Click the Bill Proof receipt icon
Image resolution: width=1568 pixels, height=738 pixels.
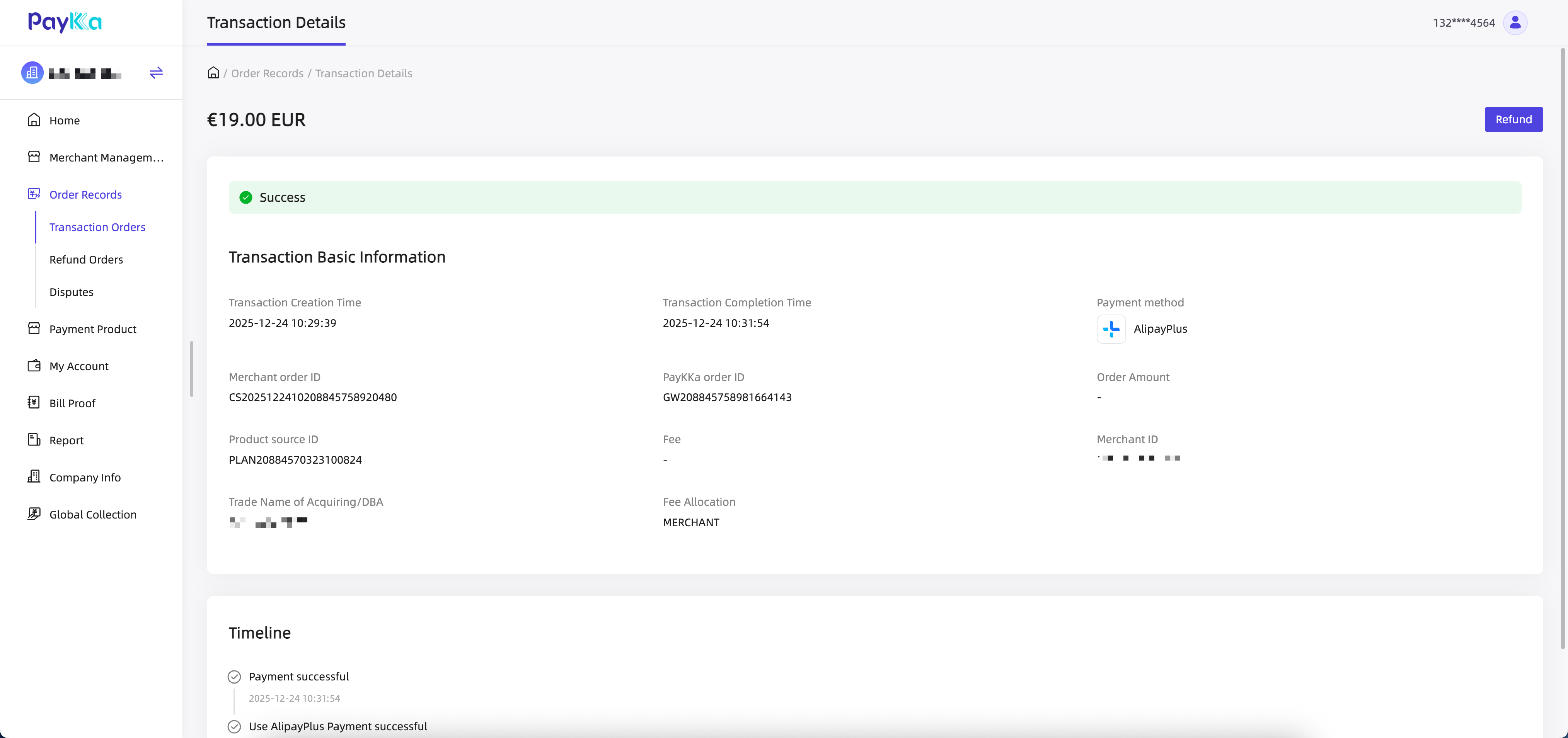[x=34, y=403]
